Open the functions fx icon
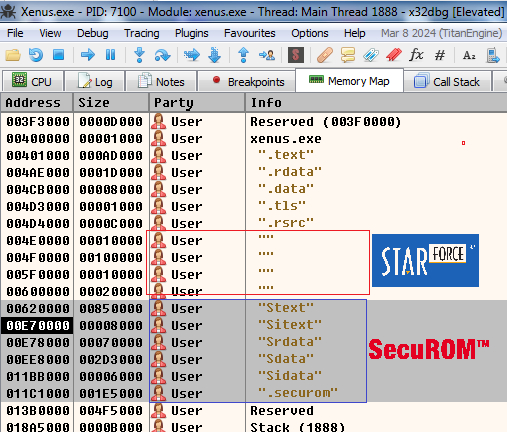The image size is (507, 432). [x=416, y=55]
